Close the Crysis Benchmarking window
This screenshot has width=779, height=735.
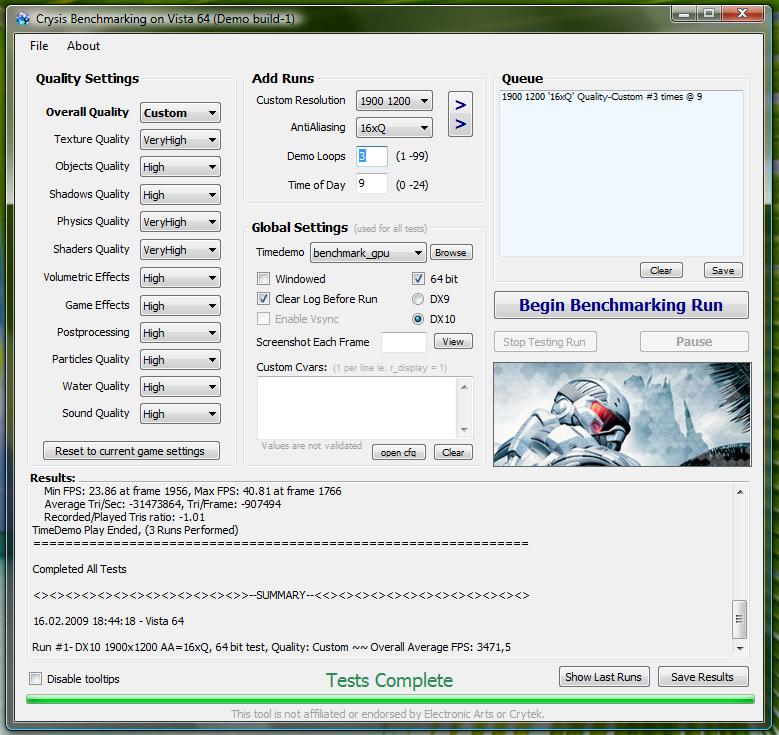click(742, 14)
